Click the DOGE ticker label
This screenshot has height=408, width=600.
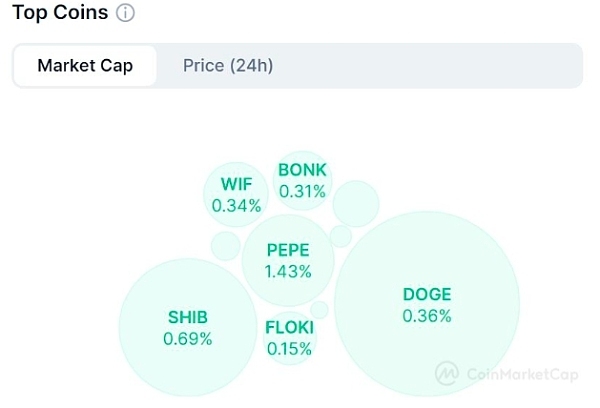[427, 294]
